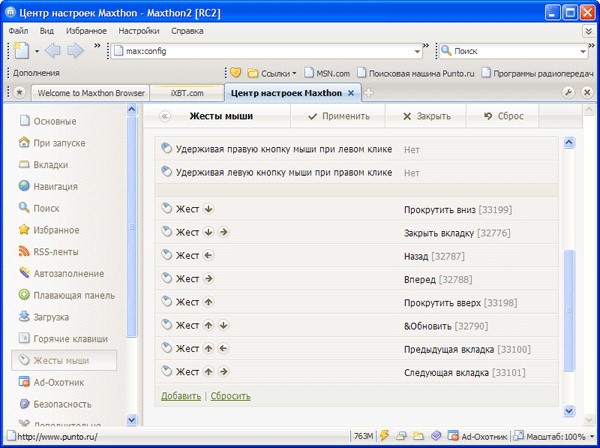Click the Forward navigation arrow
600x448 pixels.
coord(76,50)
